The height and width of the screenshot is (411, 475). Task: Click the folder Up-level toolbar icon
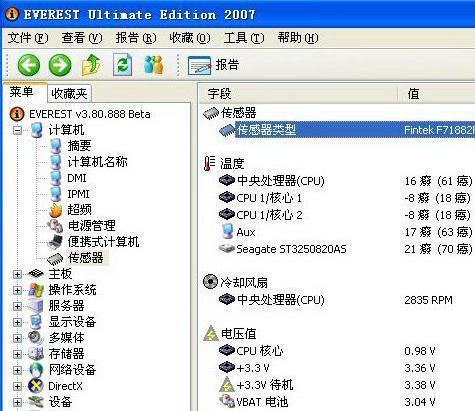pos(91,65)
